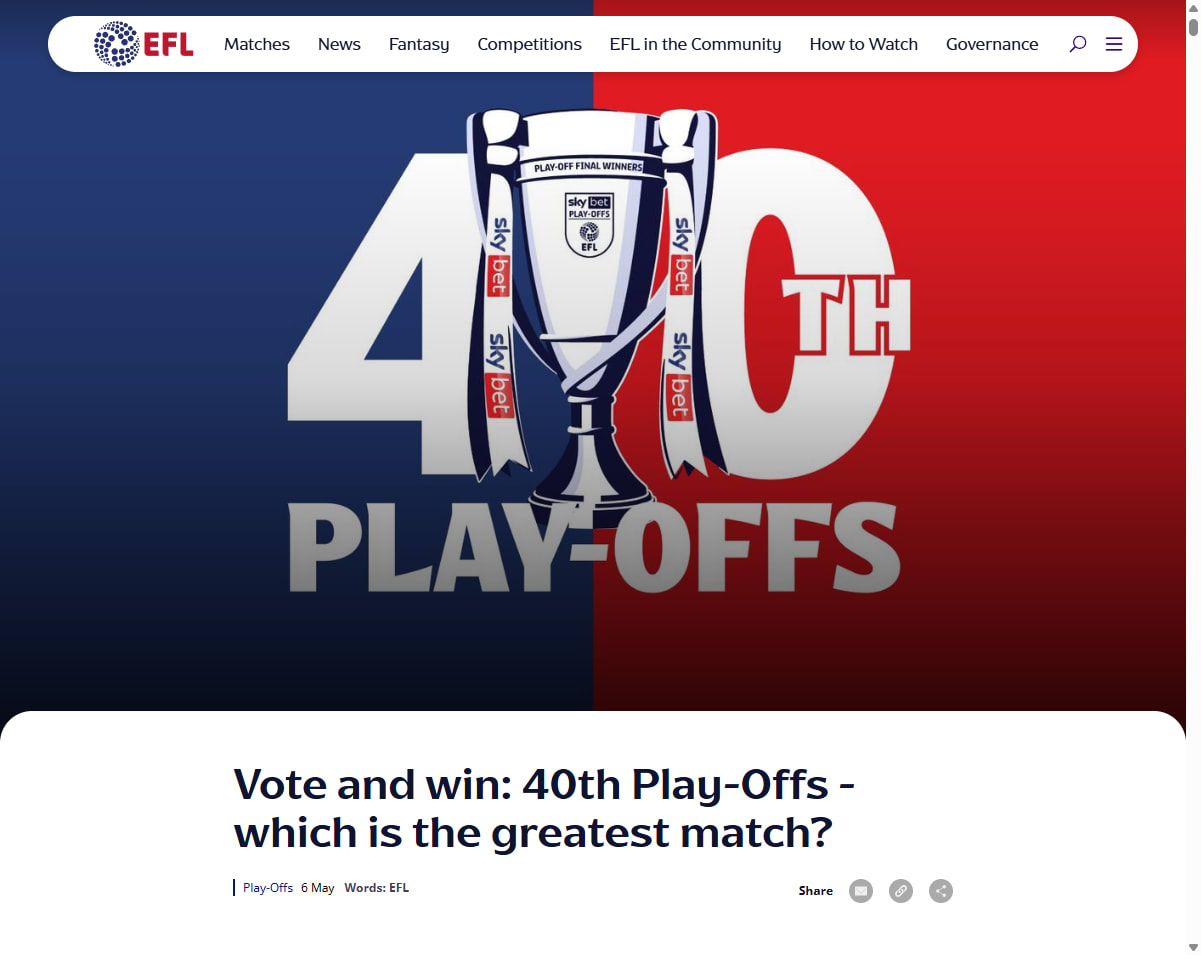Open the search magnifier icon
Screen dimensions: 1201x955
coord(1077,44)
